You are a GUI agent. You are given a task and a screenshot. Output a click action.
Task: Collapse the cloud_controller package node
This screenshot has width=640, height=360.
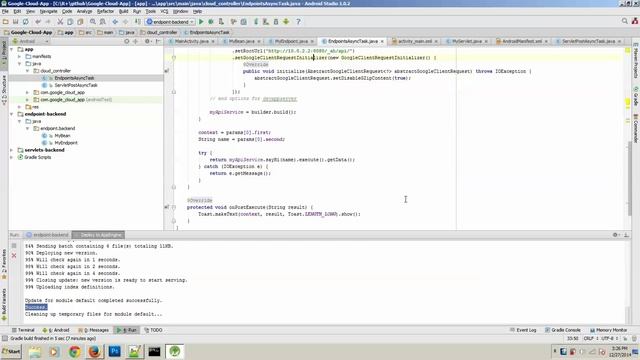pos(27,71)
